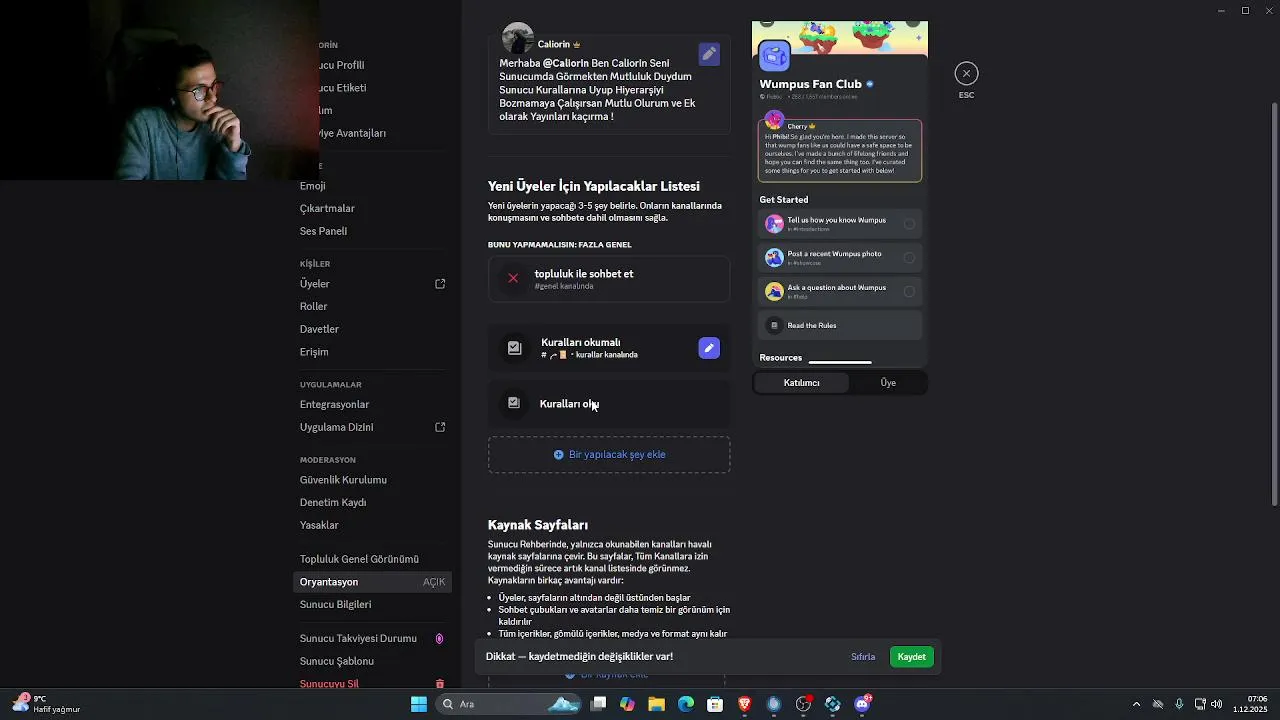Close settings with the ESC circle button

point(966,73)
